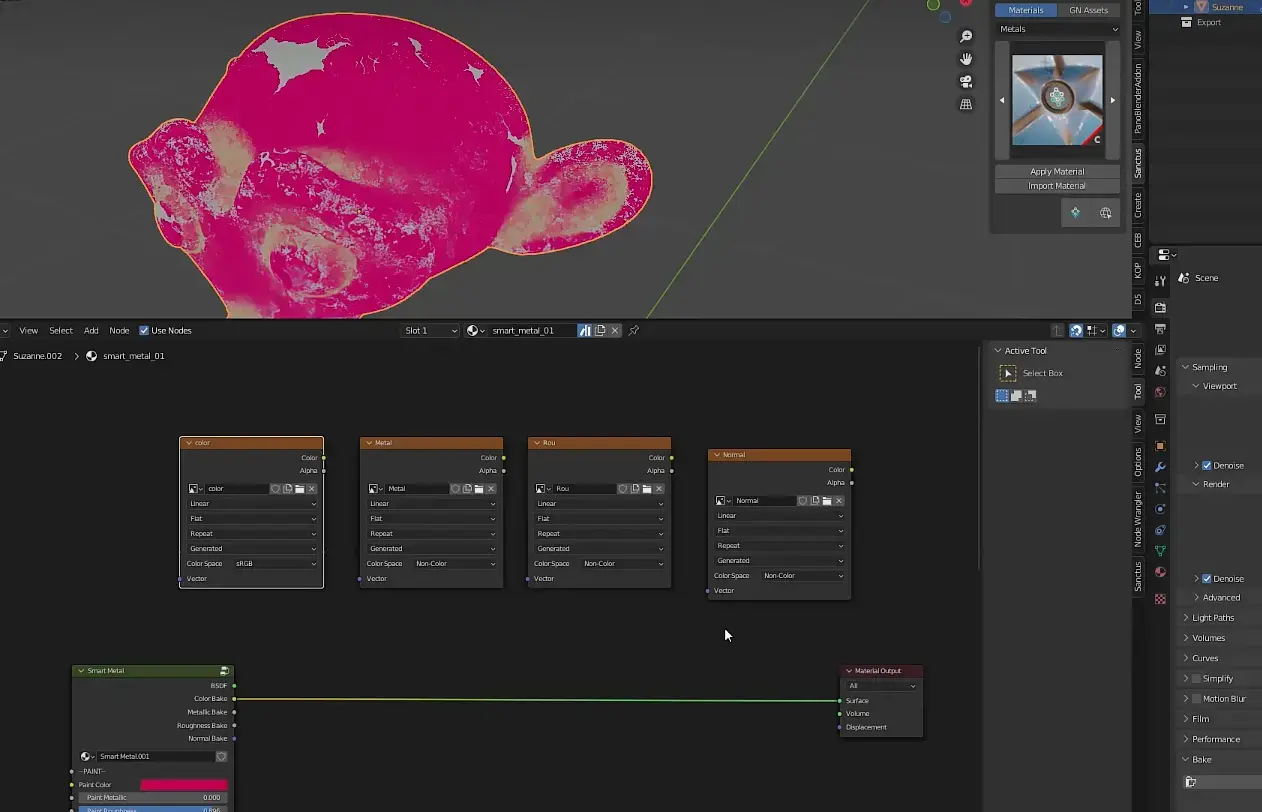1262x812 pixels.
Task: Click the pink Paint Color swatch
Action: pos(184,785)
